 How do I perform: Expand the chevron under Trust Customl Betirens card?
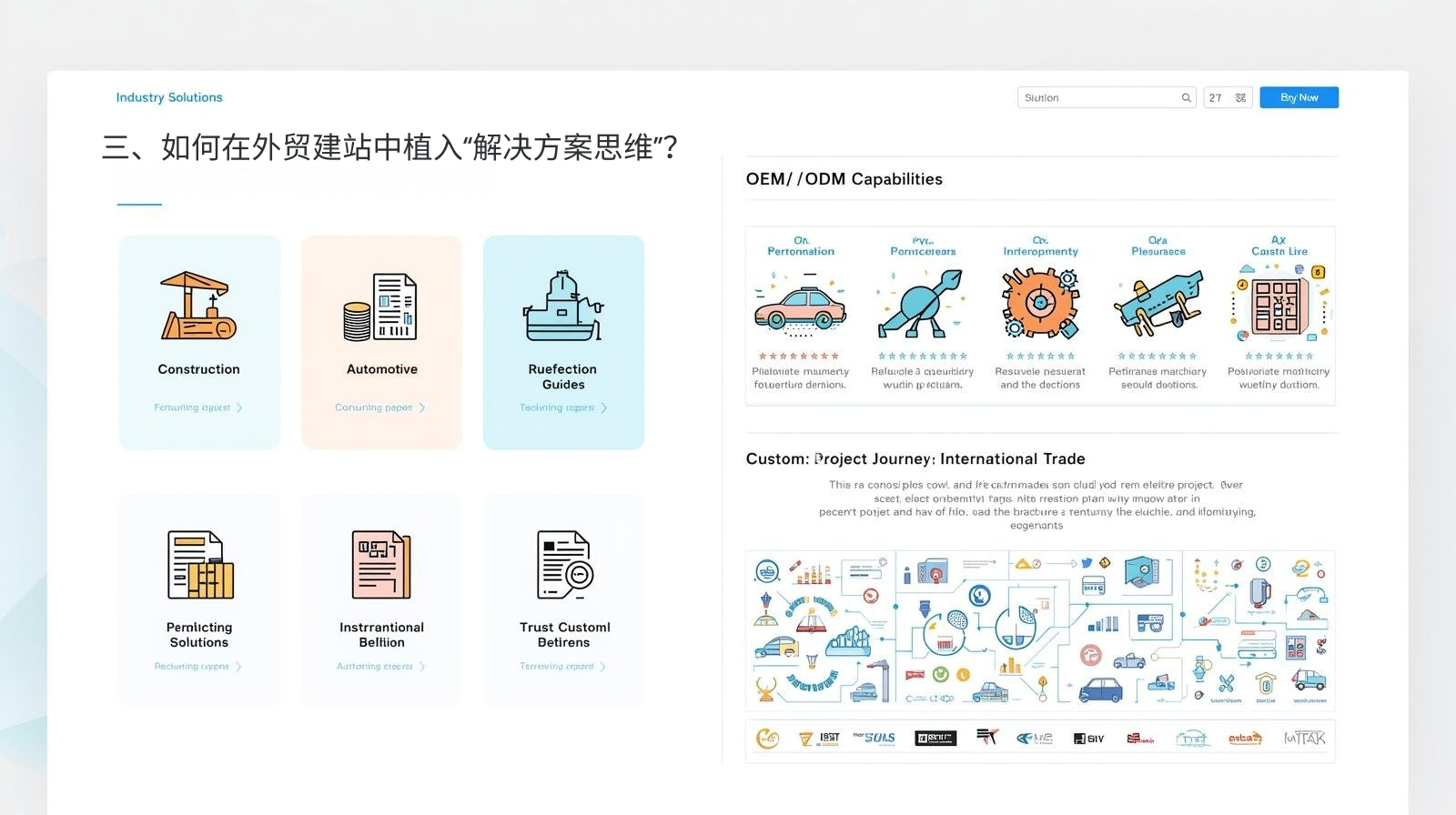pyautogui.click(x=602, y=667)
